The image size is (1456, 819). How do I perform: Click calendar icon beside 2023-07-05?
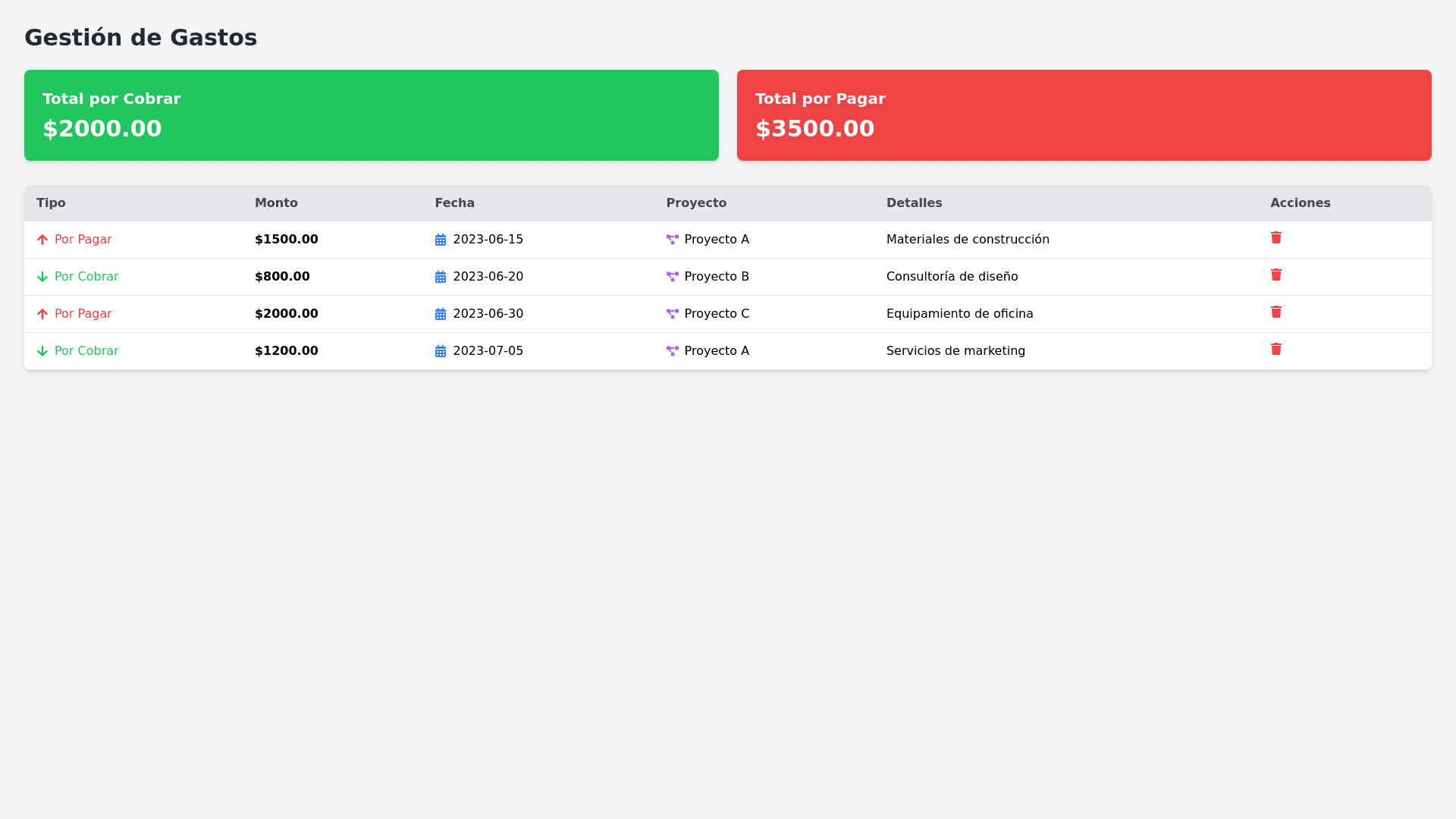(x=440, y=351)
